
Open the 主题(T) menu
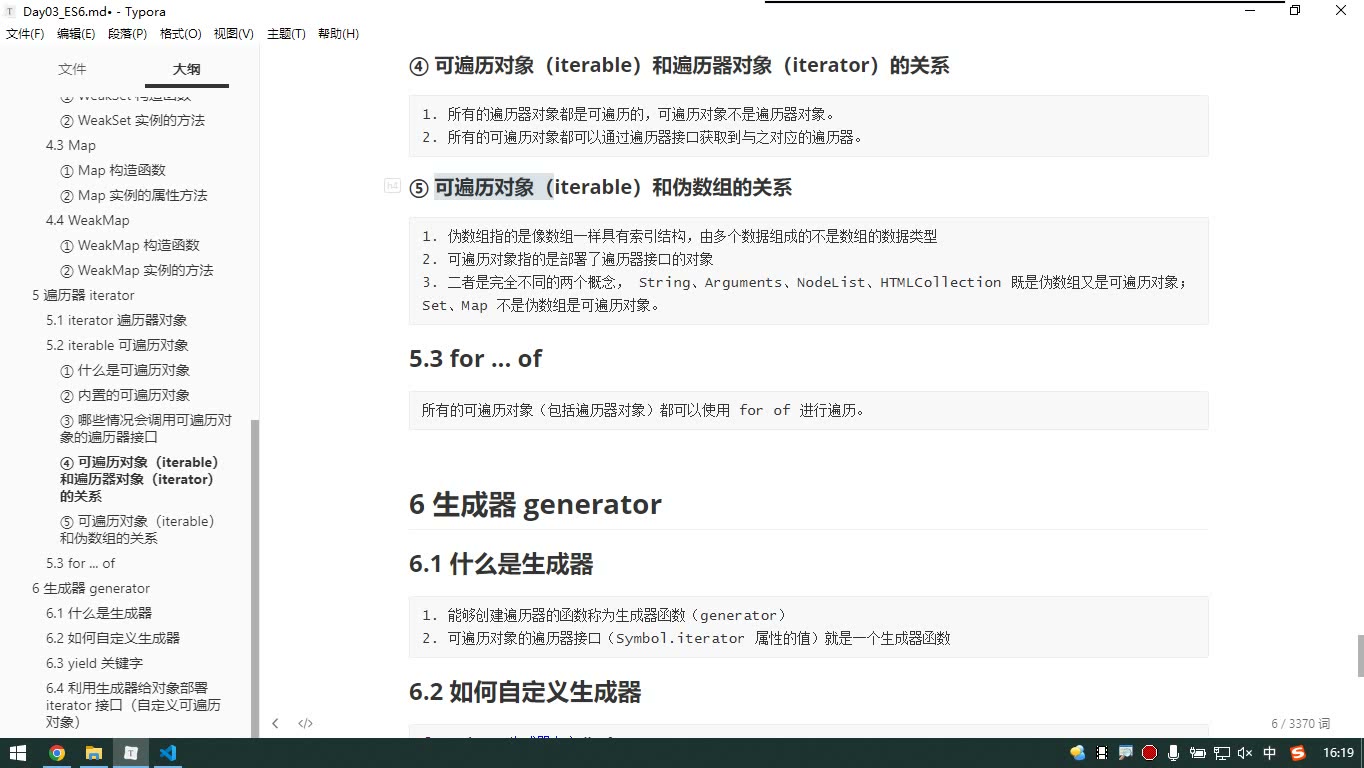(x=286, y=34)
